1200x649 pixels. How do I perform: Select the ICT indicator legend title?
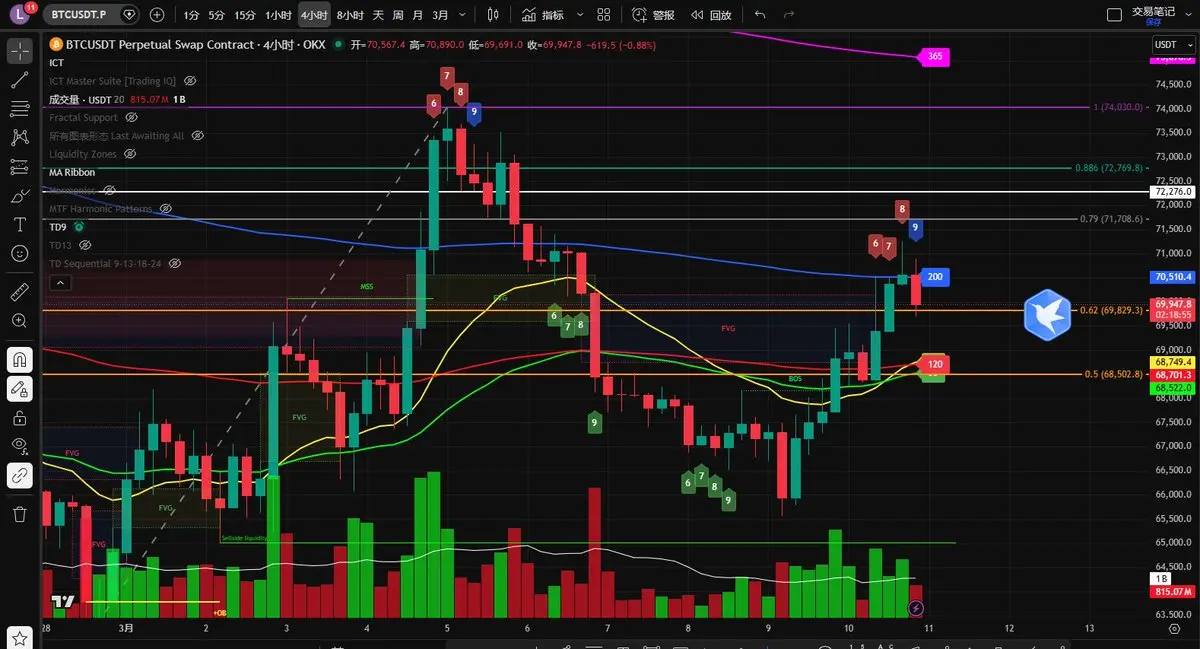(x=56, y=62)
